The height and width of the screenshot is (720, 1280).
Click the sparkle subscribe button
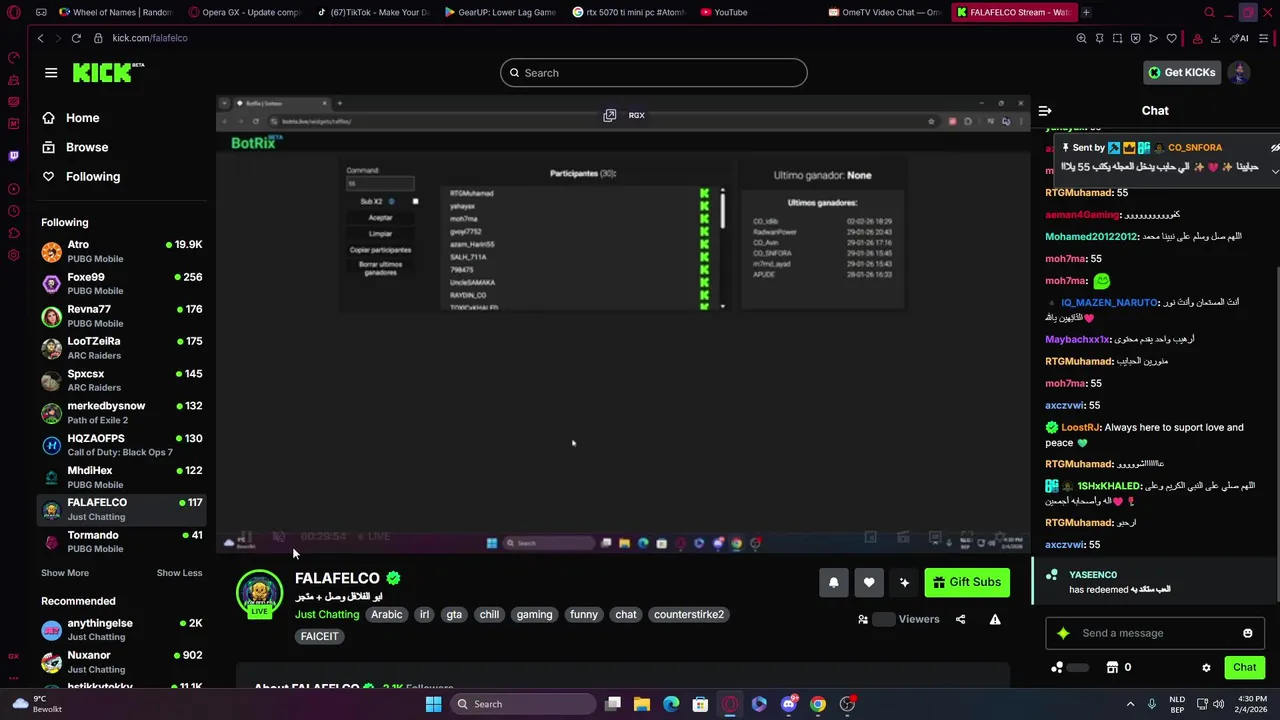tap(904, 582)
